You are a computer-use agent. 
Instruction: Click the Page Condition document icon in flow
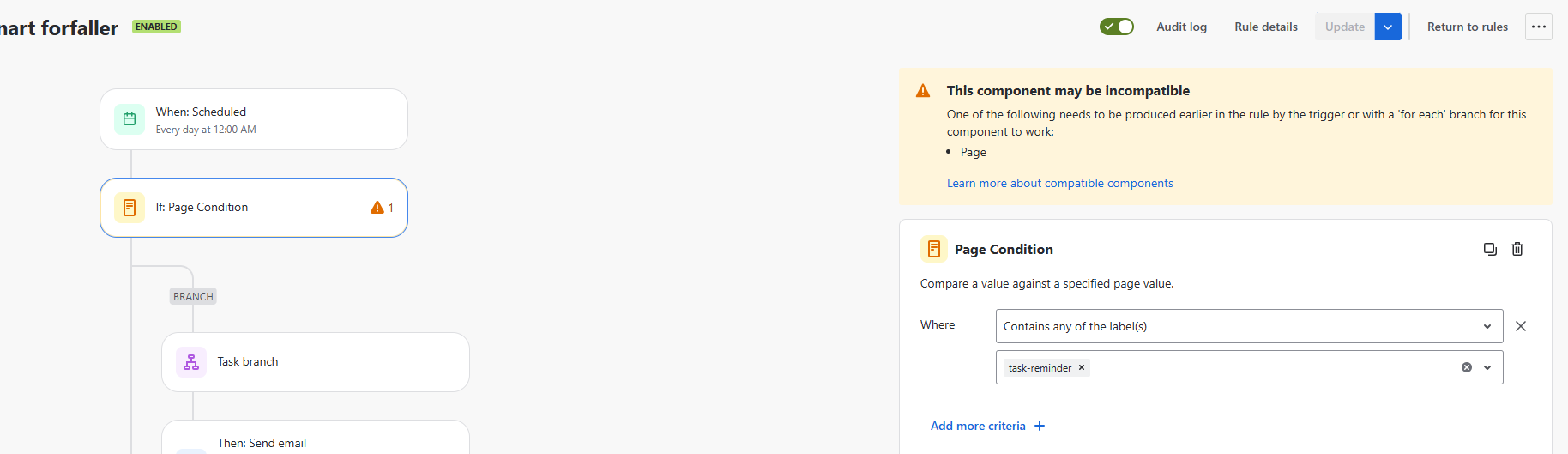click(130, 208)
